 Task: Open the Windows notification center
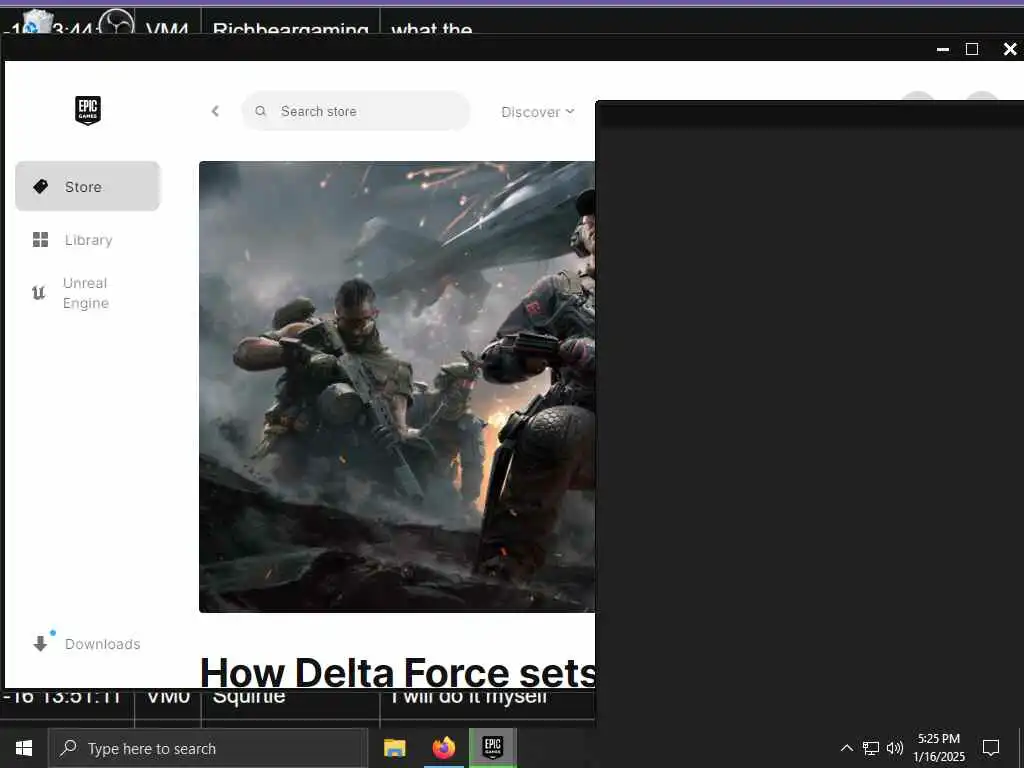[991, 748]
